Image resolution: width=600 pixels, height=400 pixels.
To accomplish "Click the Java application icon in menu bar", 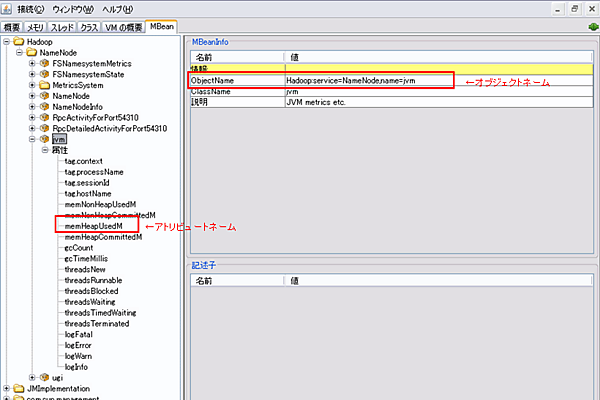I will click(x=7, y=8).
